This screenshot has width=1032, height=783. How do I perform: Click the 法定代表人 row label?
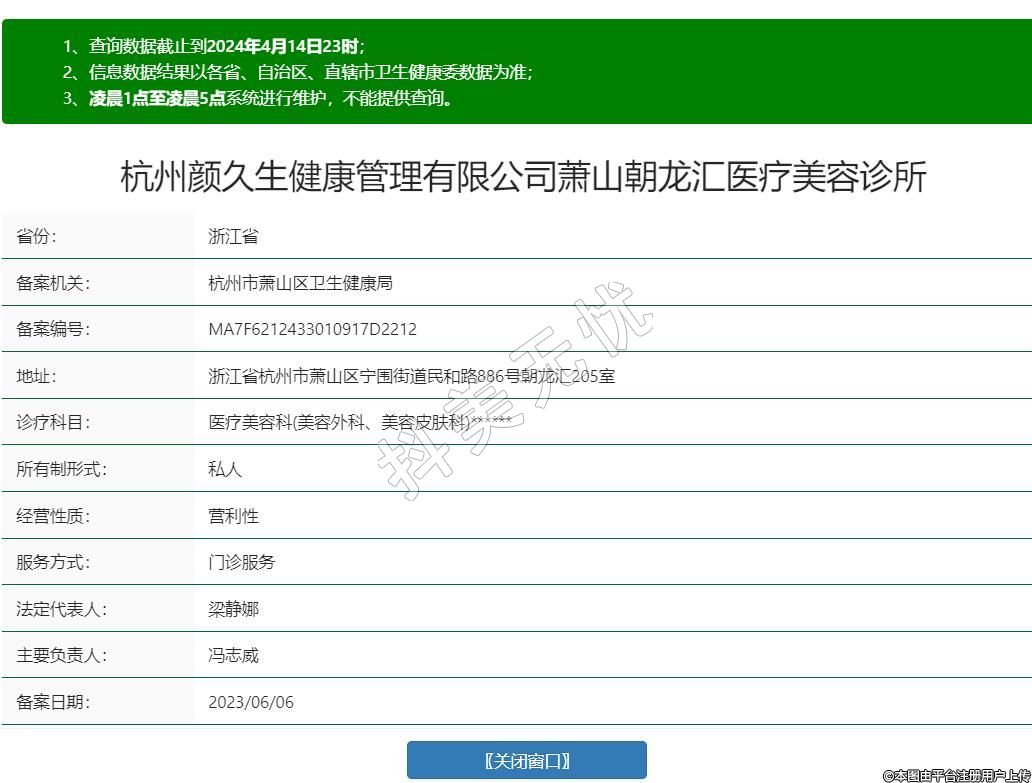61,609
